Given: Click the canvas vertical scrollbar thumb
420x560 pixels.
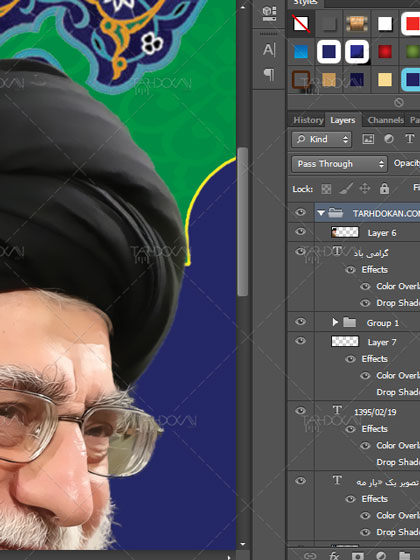Looking at the screenshot, I should tap(243, 221).
